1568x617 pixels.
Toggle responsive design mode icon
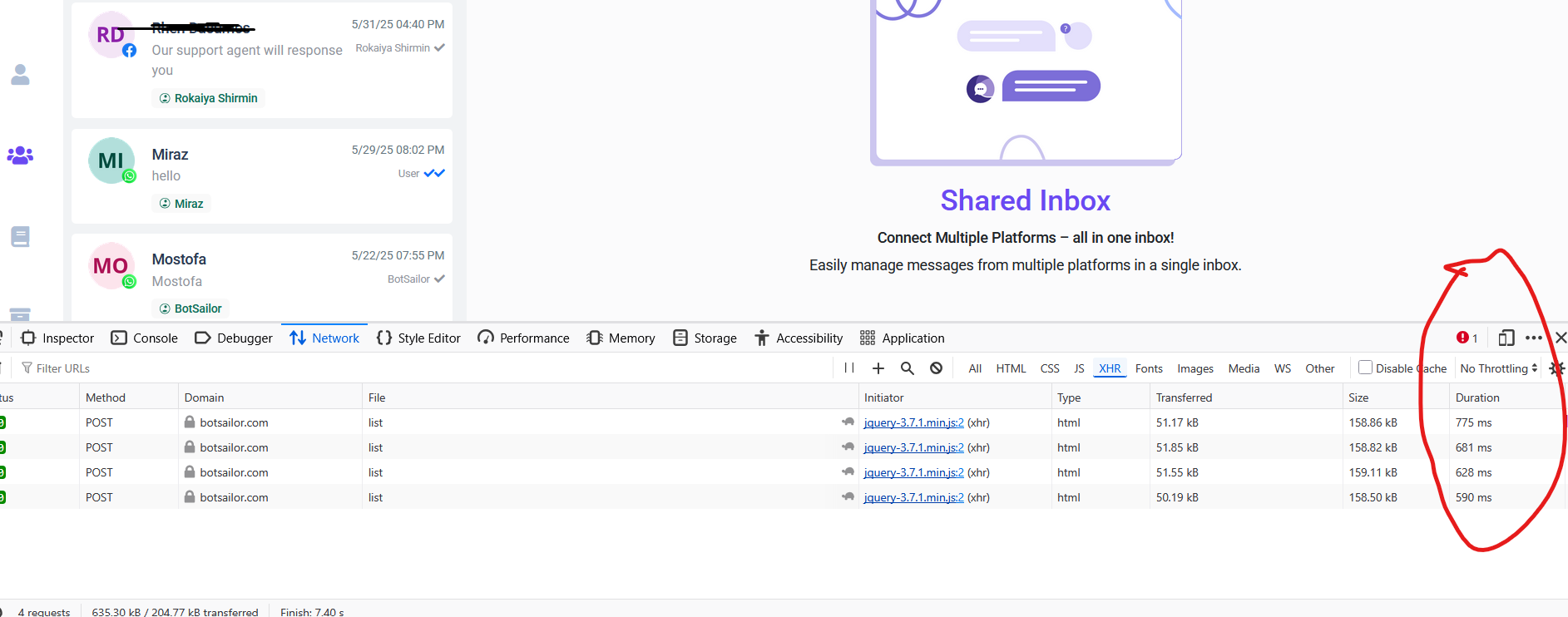point(1506,338)
